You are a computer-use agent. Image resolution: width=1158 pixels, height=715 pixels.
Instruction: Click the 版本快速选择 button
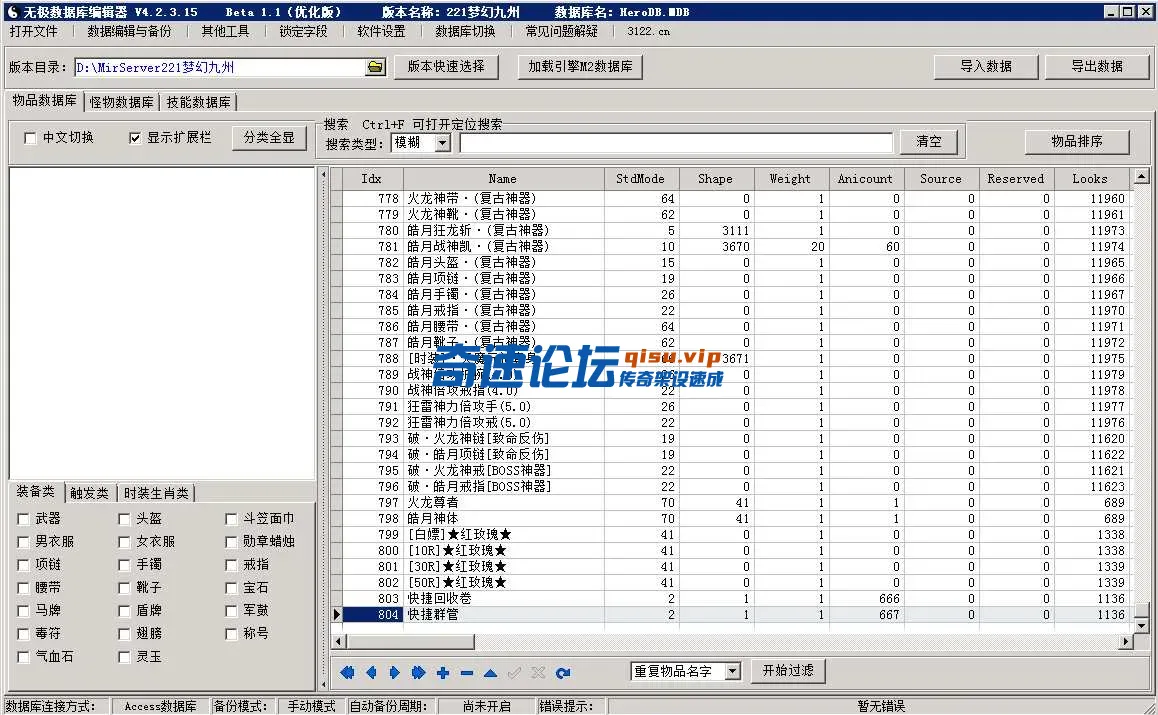pyautogui.click(x=446, y=66)
